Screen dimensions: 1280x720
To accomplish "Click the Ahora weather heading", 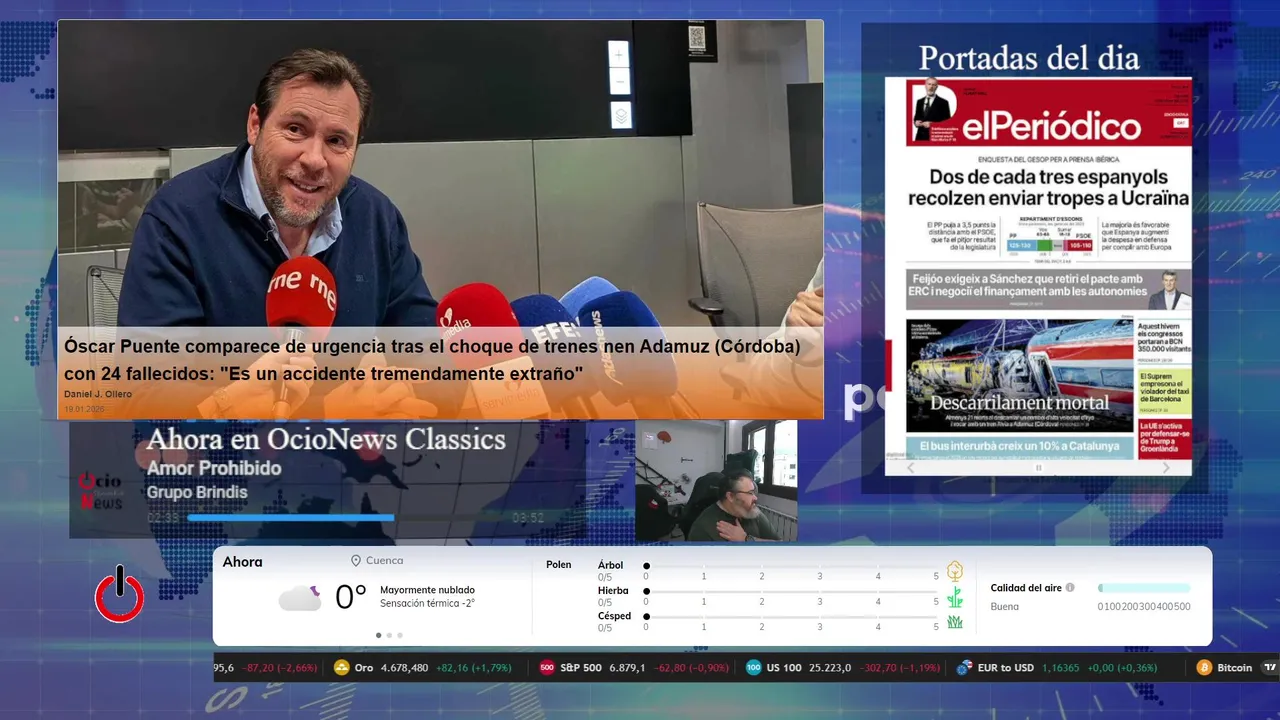I will [x=243, y=562].
